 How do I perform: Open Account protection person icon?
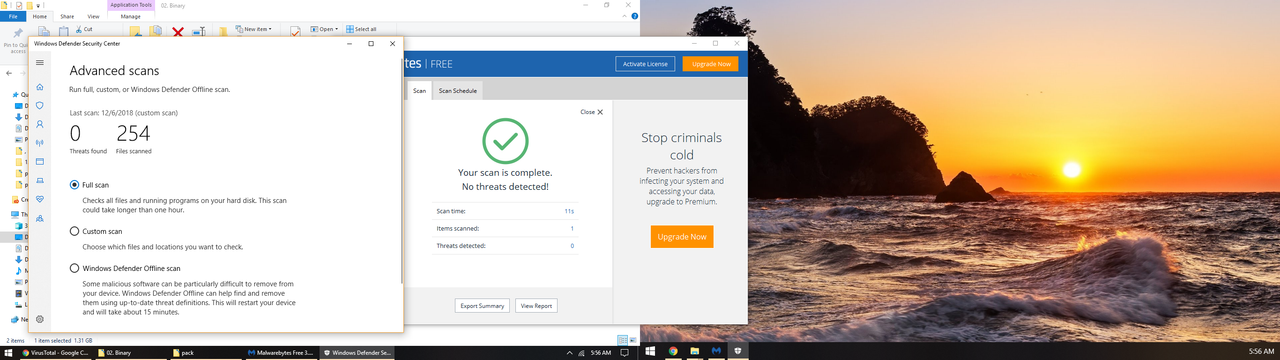pyautogui.click(x=40, y=124)
